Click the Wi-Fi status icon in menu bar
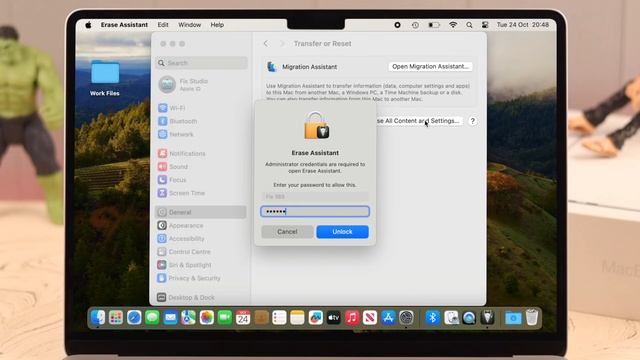 pyautogui.click(x=453, y=25)
